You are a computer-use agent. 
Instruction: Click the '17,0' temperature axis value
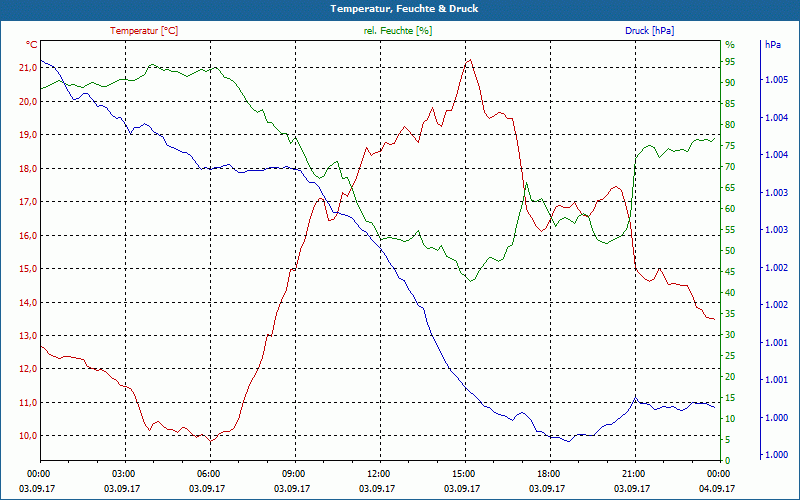click(x=28, y=202)
